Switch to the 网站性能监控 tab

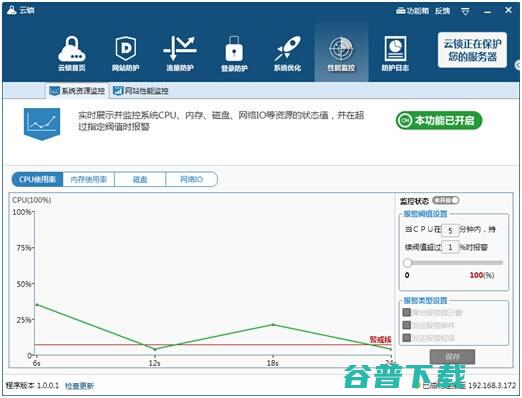pos(141,91)
